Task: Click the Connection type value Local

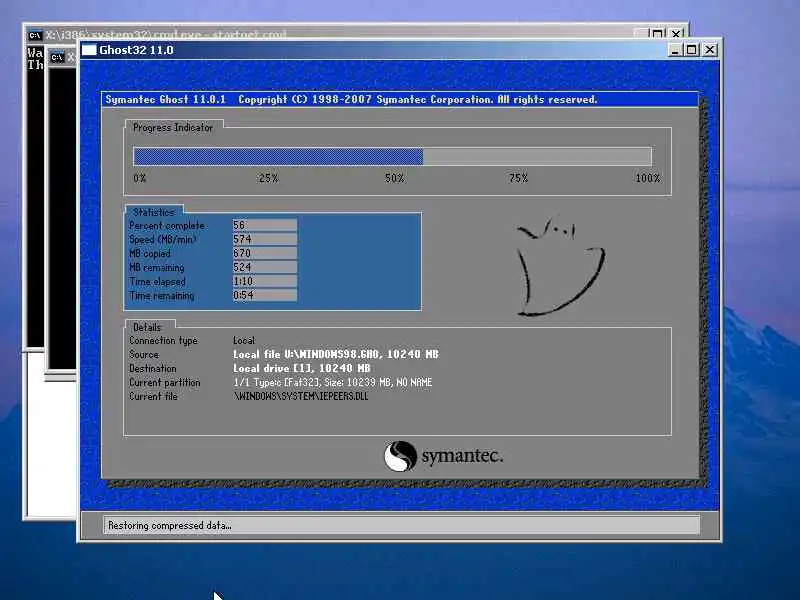Action: (x=244, y=340)
